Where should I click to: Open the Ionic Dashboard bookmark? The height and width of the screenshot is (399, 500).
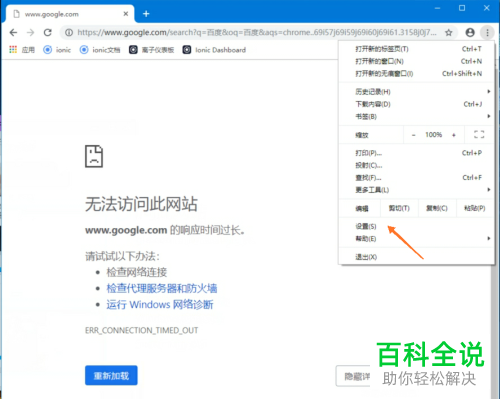[214, 50]
